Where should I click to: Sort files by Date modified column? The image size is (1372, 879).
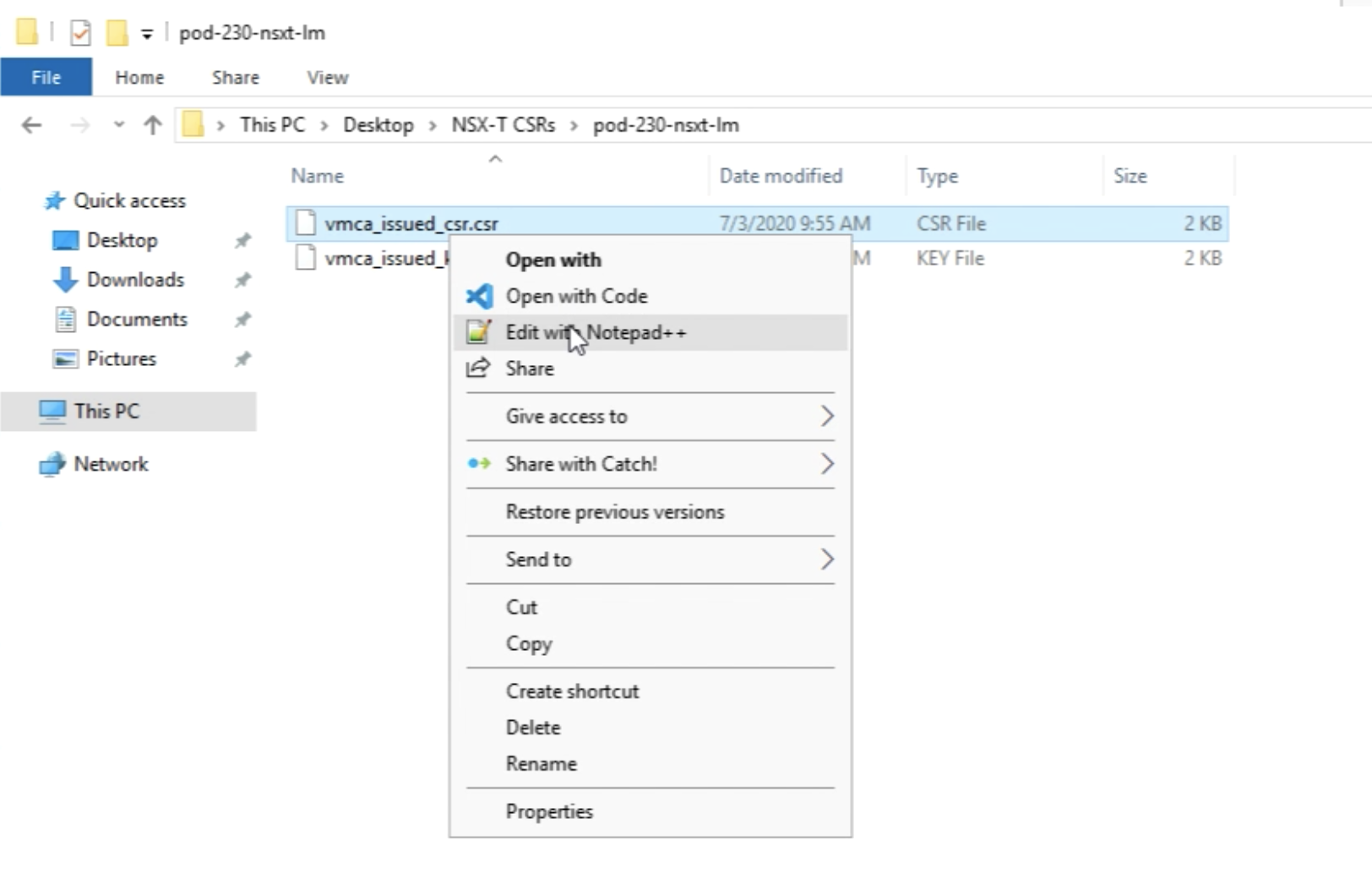click(780, 176)
